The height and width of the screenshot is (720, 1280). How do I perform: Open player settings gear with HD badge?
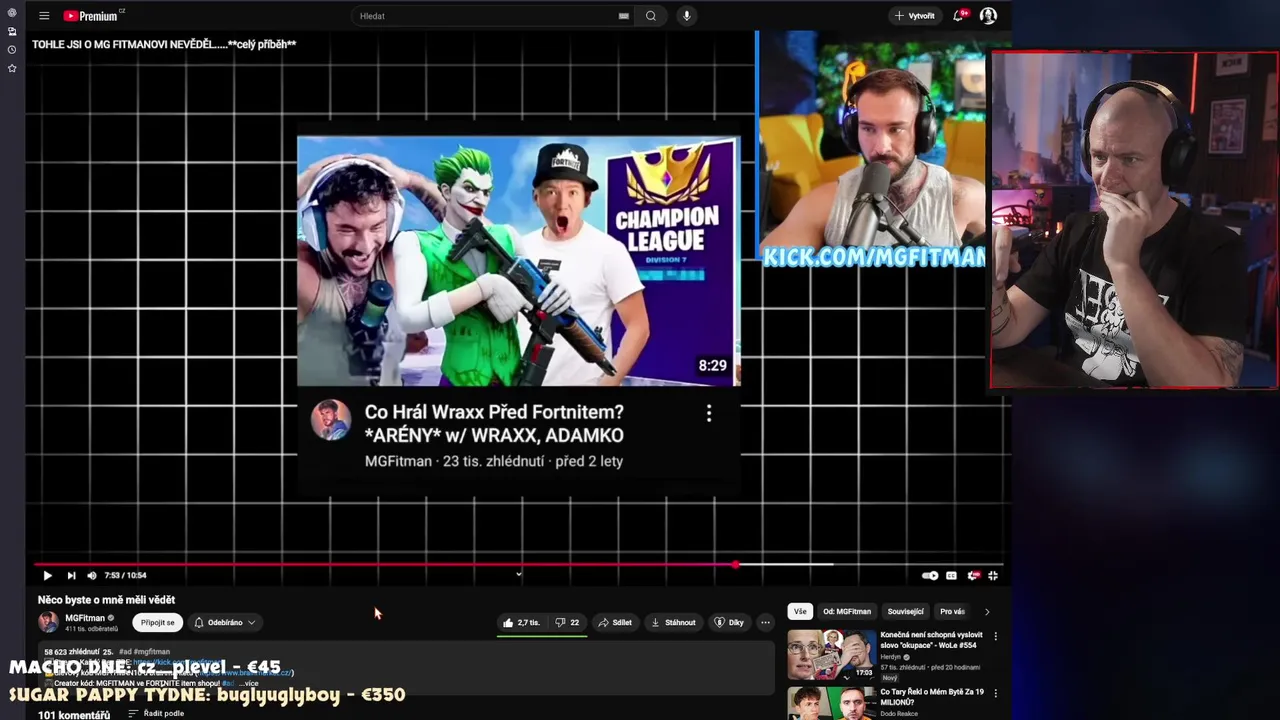972,575
